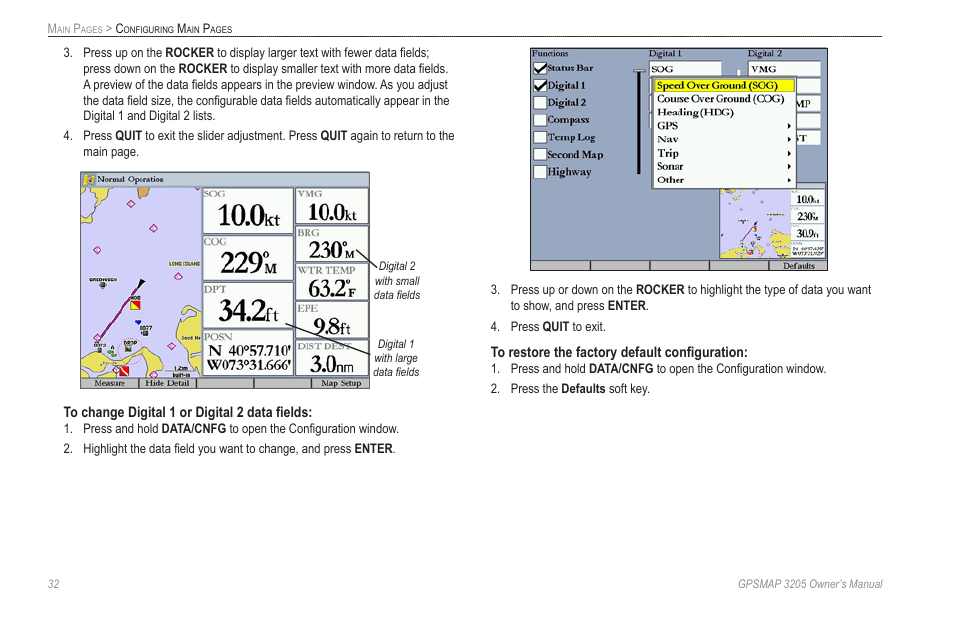The height and width of the screenshot is (621, 954).
Task: Click the Configuring Main Pages breadcrumb text
Action: tap(173, 29)
